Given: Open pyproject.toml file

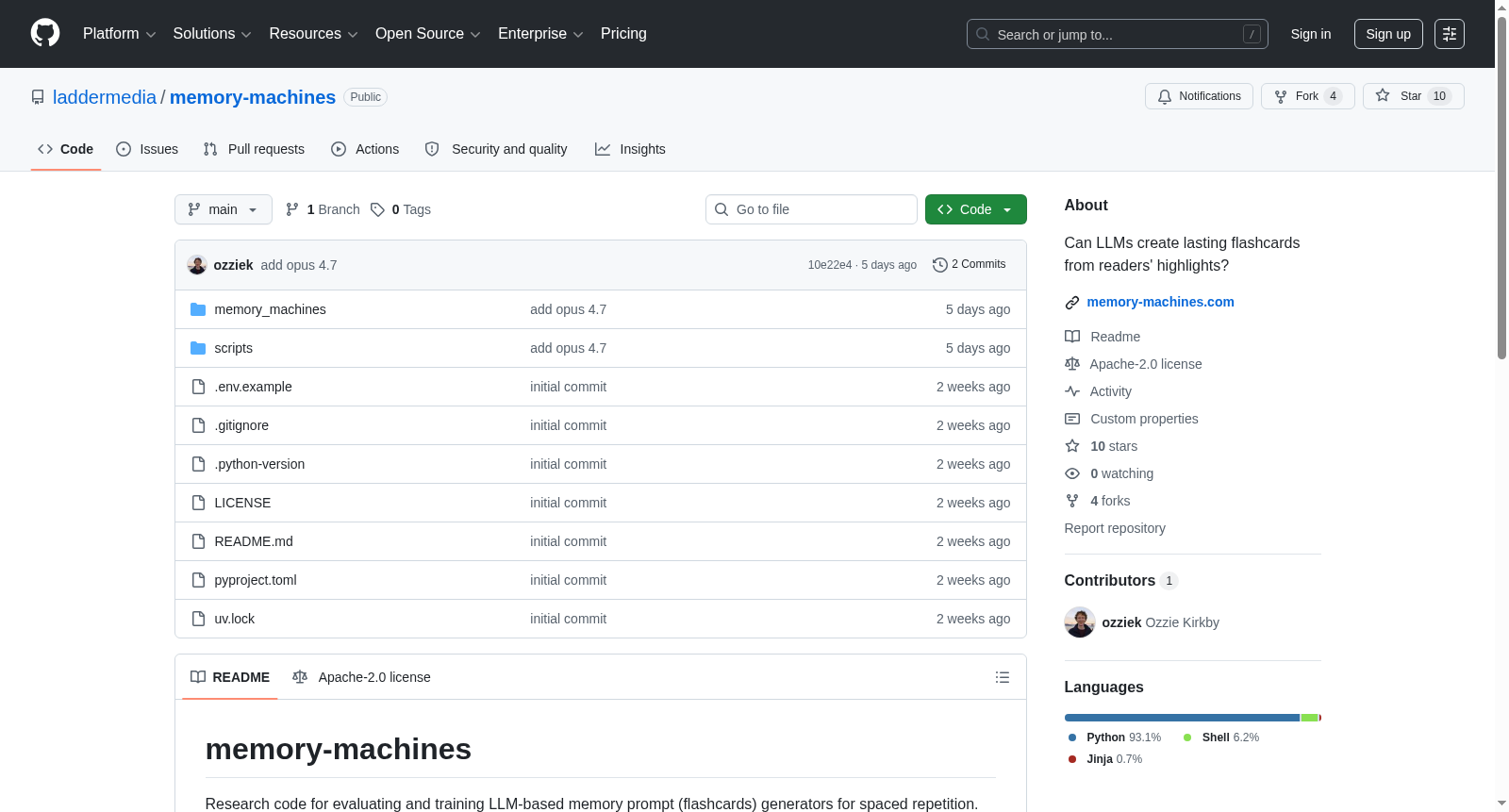Looking at the screenshot, I should point(256,580).
